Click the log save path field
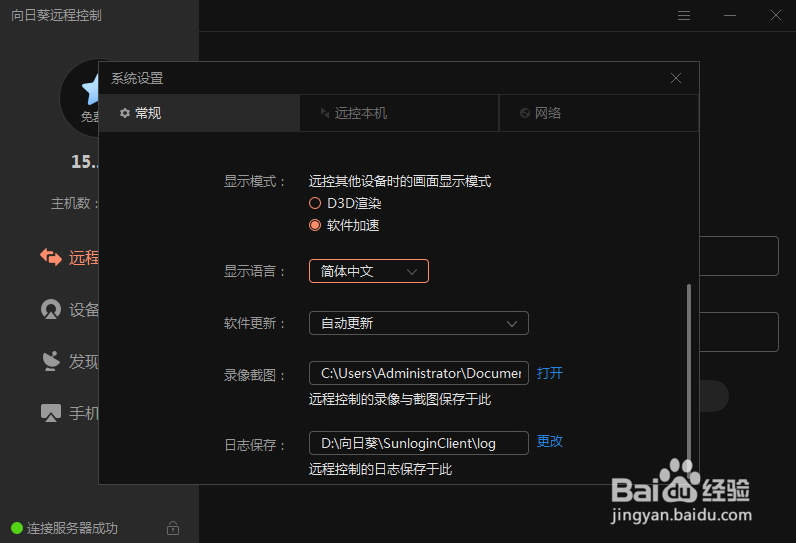Screen dimensions: 796x543 point(419,443)
